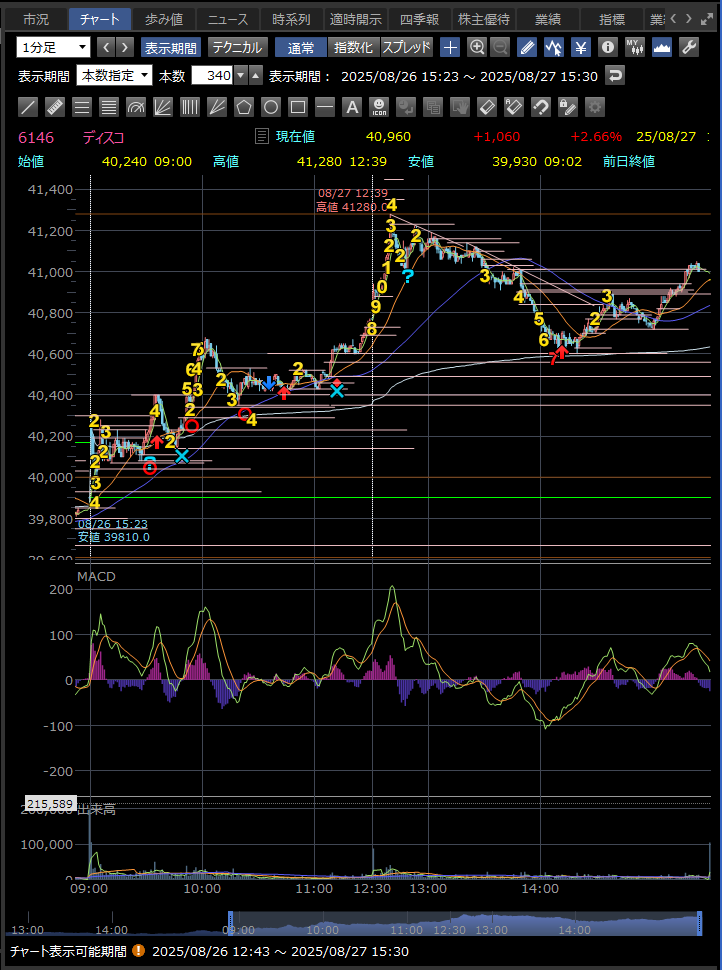722x970 pixels.
Task: Toggle the lock drawings pencil icon
Action: point(568,107)
